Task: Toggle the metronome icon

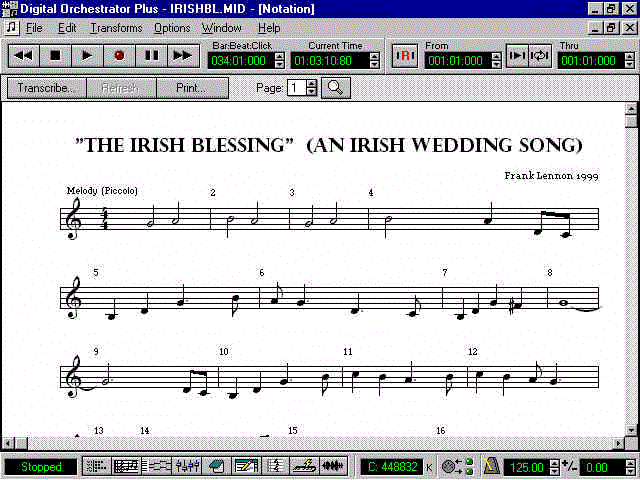Action: coord(491,467)
